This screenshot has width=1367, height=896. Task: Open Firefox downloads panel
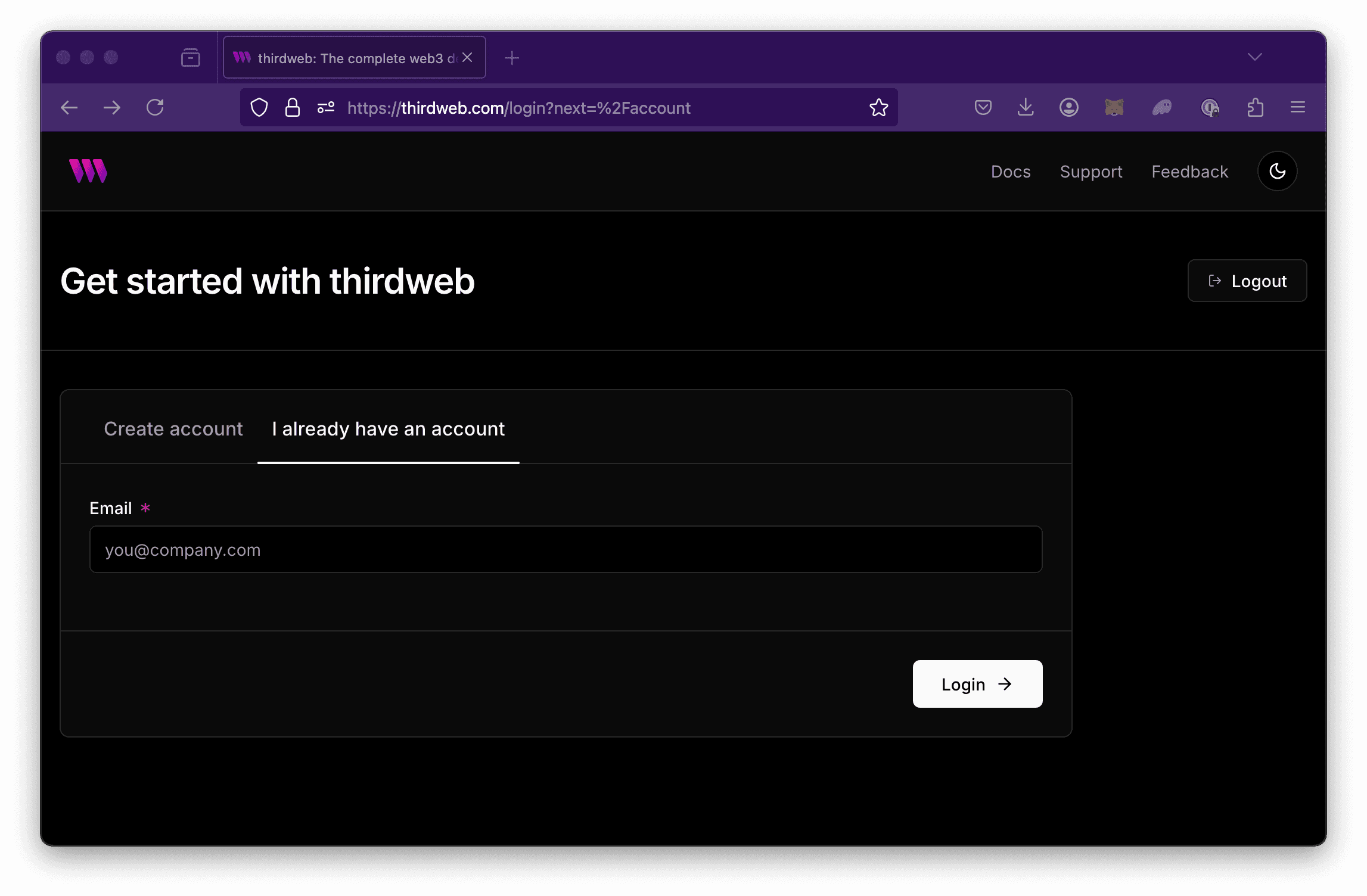[x=1026, y=108]
